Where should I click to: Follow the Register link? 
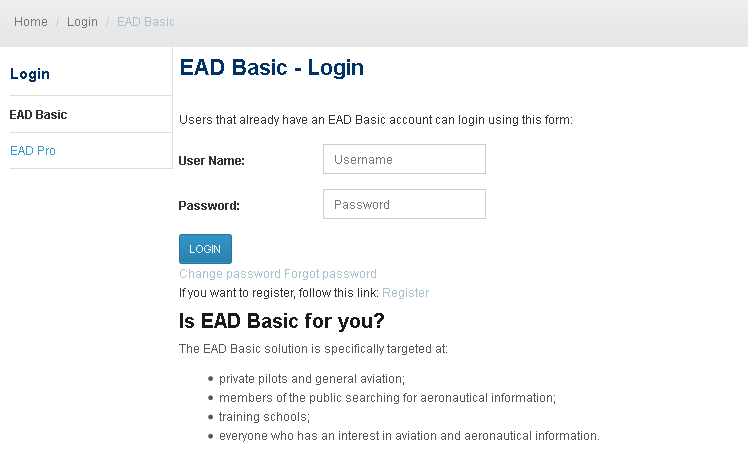[405, 293]
